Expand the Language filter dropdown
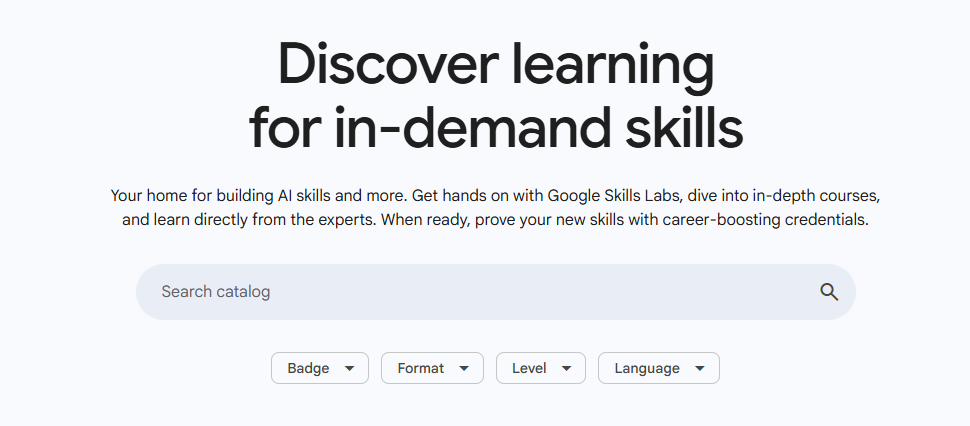The height and width of the screenshot is (426, 970). coord(658,368)
